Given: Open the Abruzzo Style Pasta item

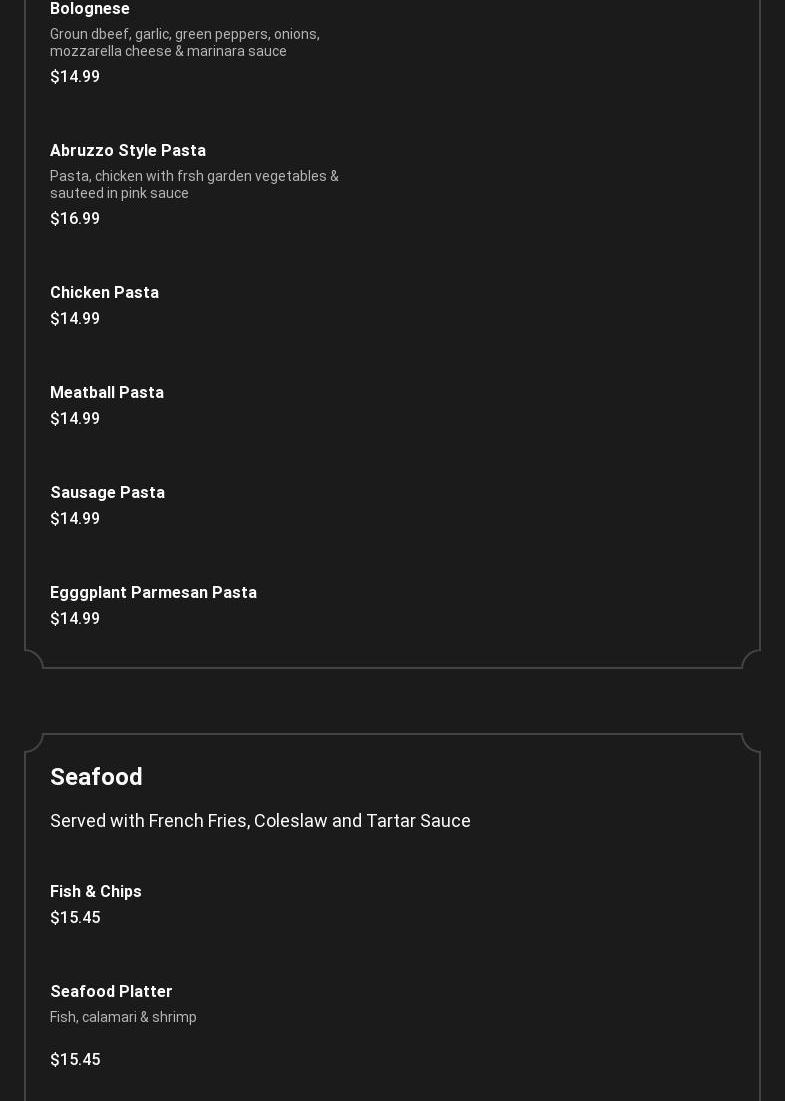Looking at the screenshot, I should [x=128, y=150].
